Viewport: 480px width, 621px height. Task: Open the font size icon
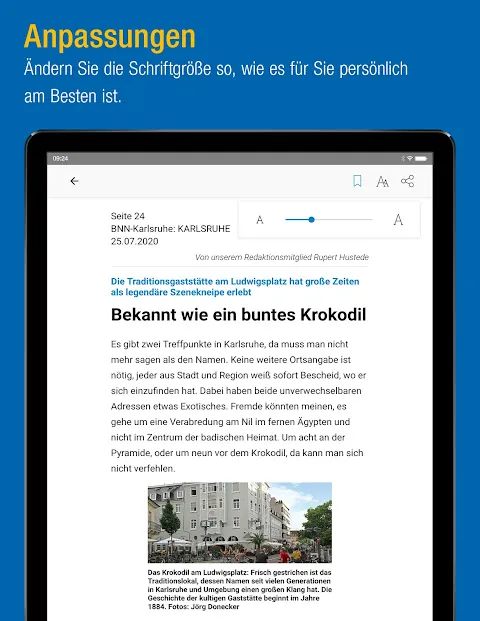[382, 181]
